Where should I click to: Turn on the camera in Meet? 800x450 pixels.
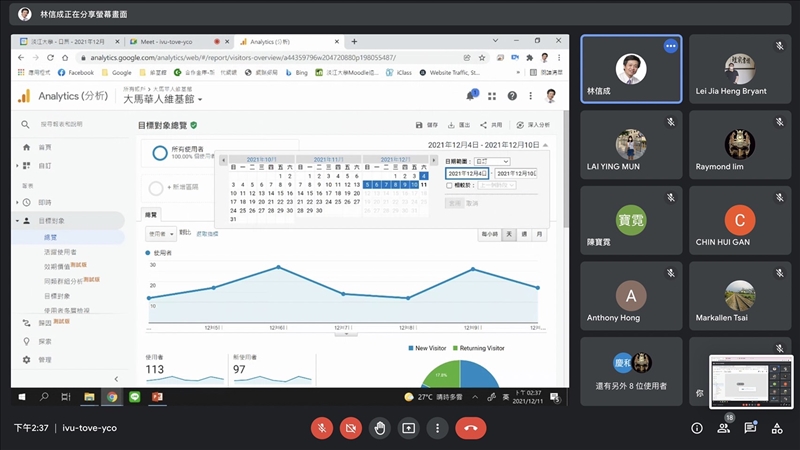[351, 428]
